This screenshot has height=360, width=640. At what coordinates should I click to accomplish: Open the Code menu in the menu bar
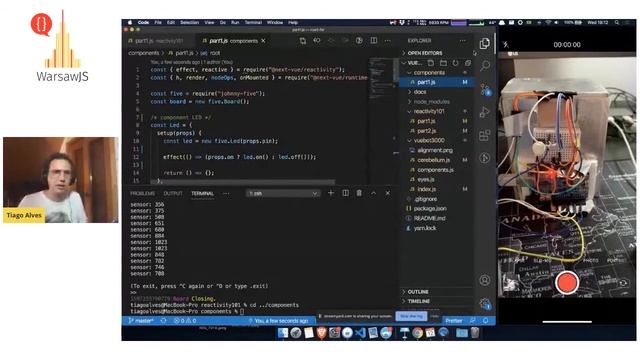point(143,22)
